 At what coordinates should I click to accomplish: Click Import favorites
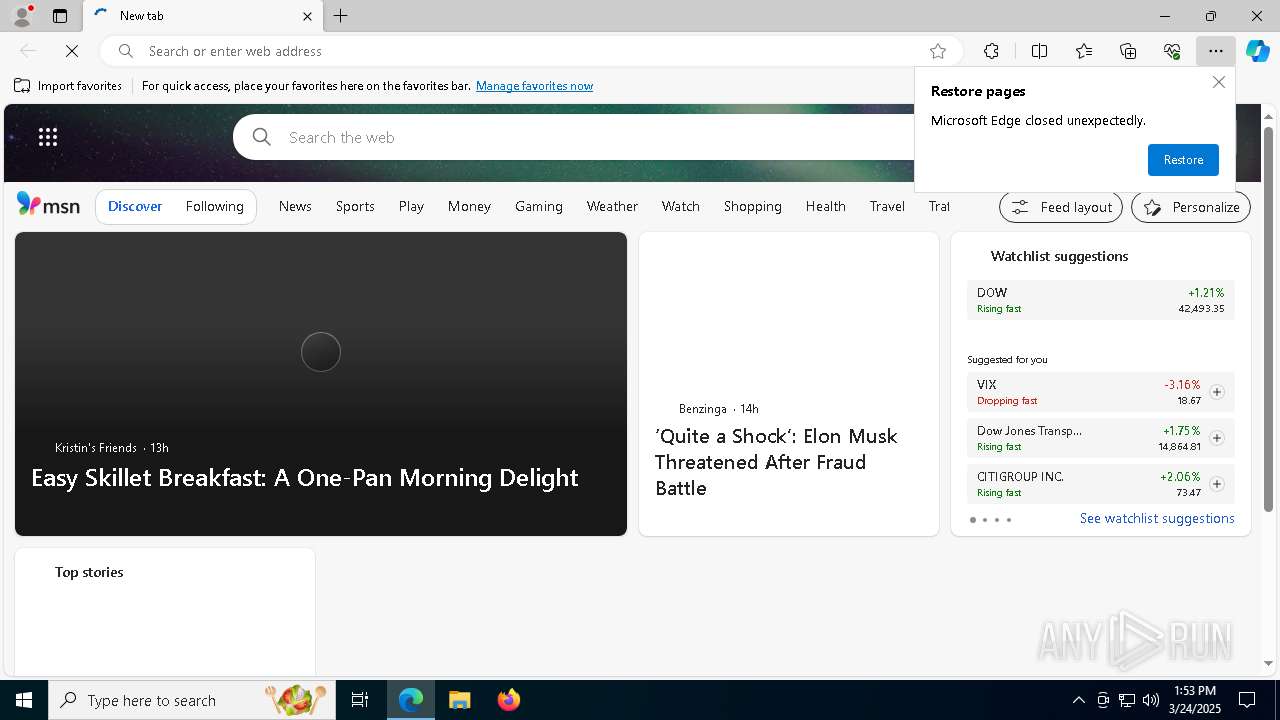(68, 86)
